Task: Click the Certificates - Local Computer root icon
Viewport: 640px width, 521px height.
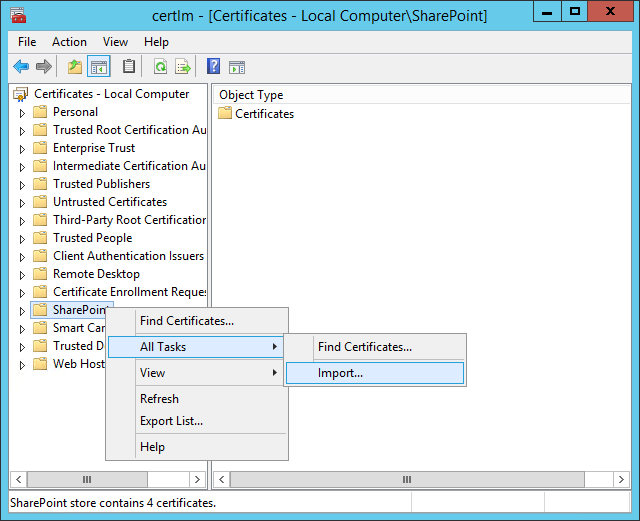Action: [20, 94]
